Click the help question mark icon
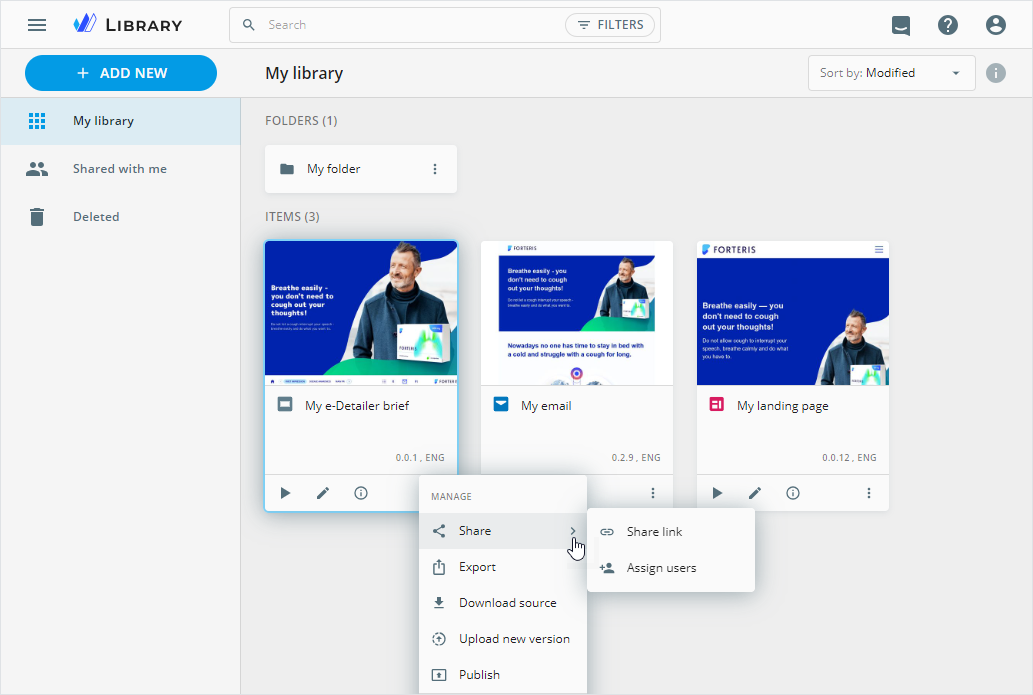The image size is (1033, 695). click(x=948, y=25)
